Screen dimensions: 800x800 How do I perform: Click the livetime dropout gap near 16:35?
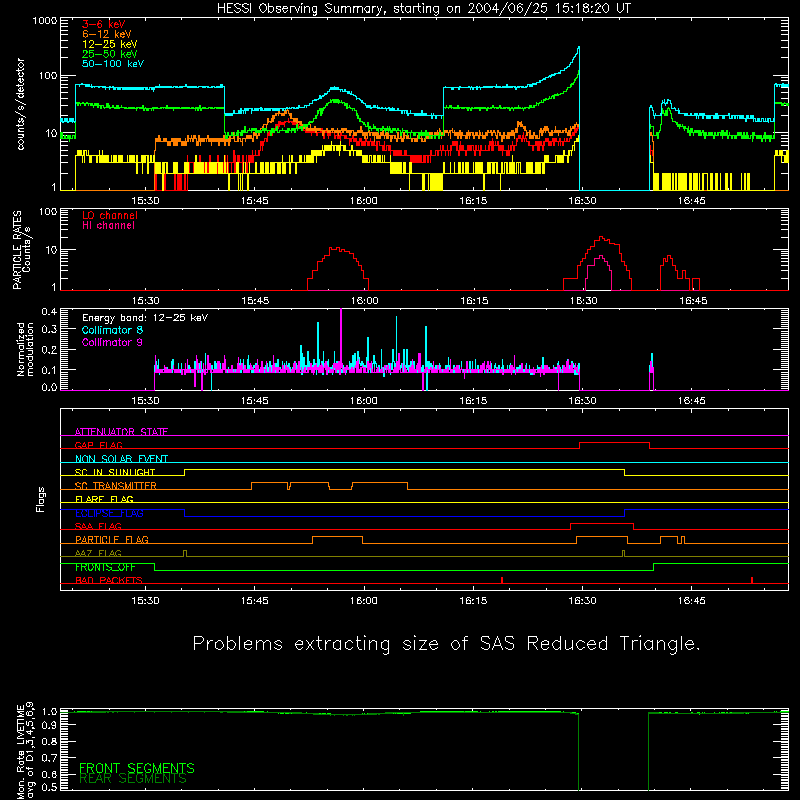pos(613,751)
